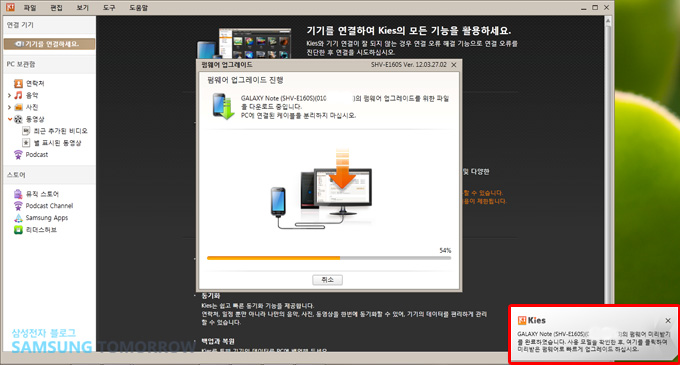This screenshot has height=365, width=680.
Task: Open 뮤직 스토어 text entry
Action: pos(42,194)
